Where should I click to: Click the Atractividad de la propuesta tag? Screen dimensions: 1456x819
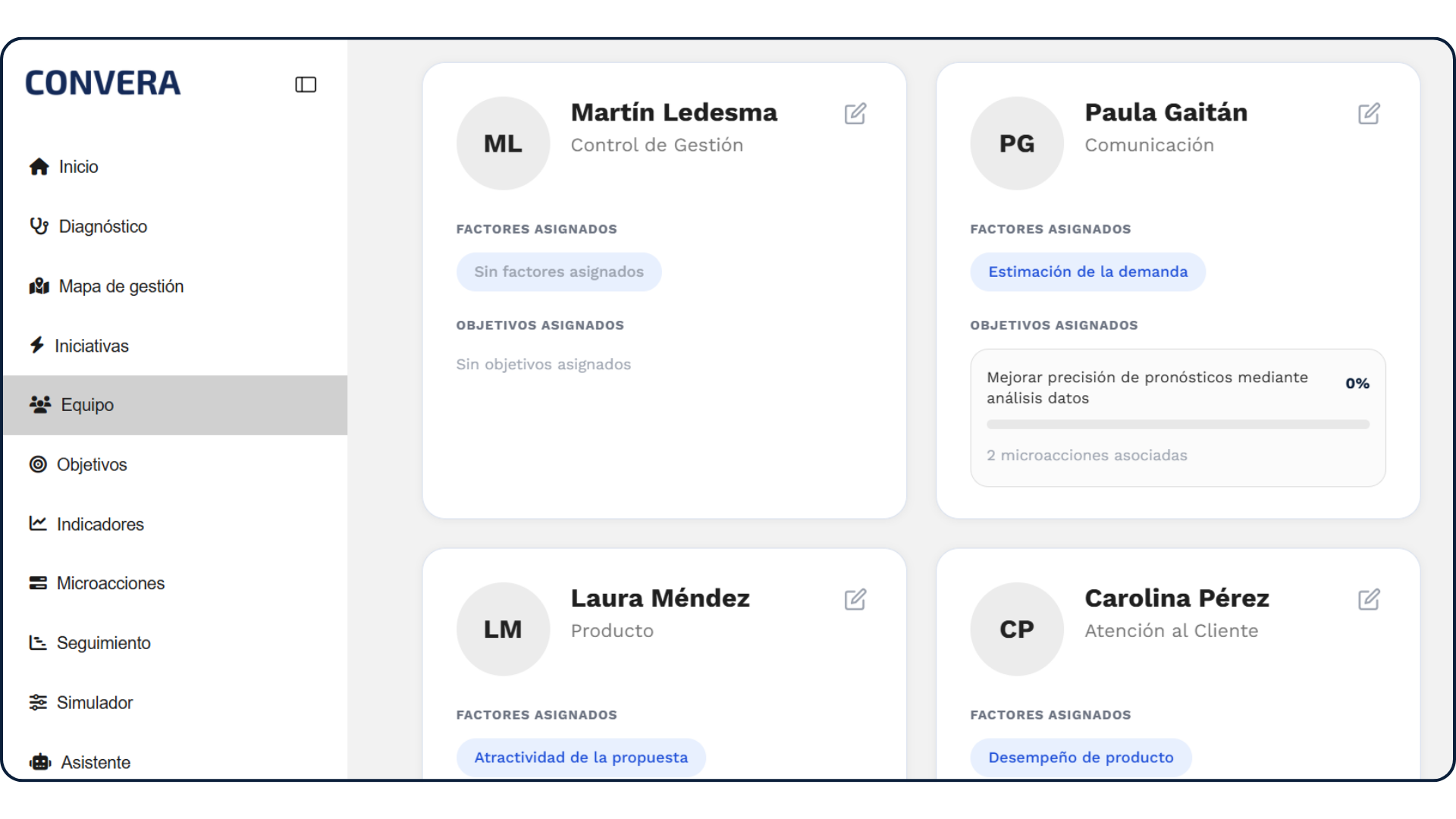(x=581, y=758)
